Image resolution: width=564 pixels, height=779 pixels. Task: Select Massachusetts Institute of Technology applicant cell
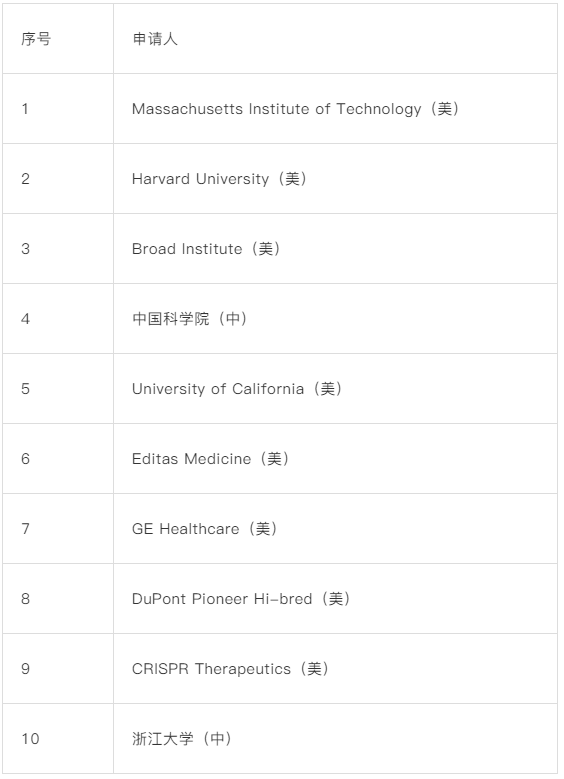335,109
